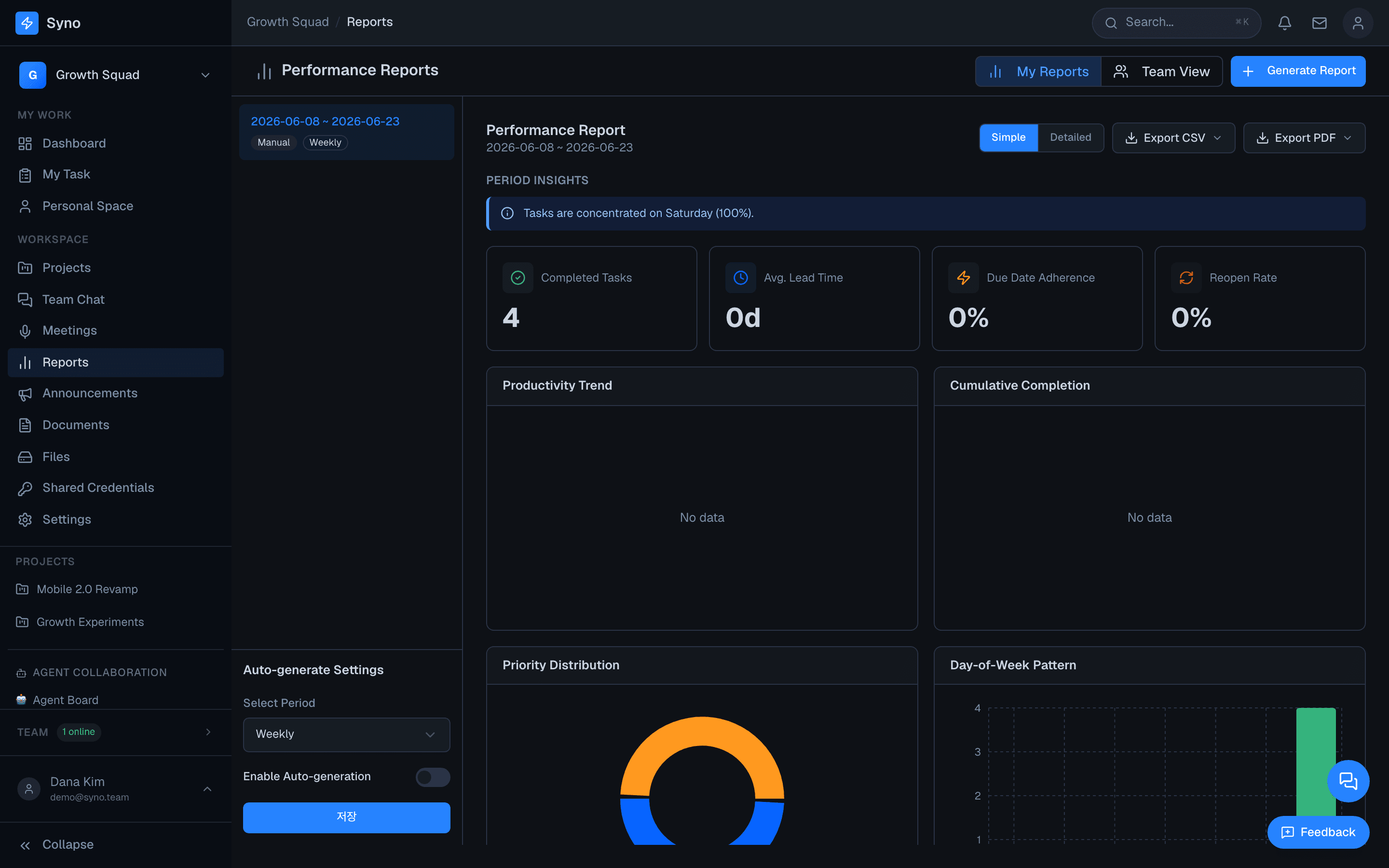Image resolution: width=1389 pixels, height=868 pixels.
Task: Select Reports in the sidebar
Action: coord(116,363)
